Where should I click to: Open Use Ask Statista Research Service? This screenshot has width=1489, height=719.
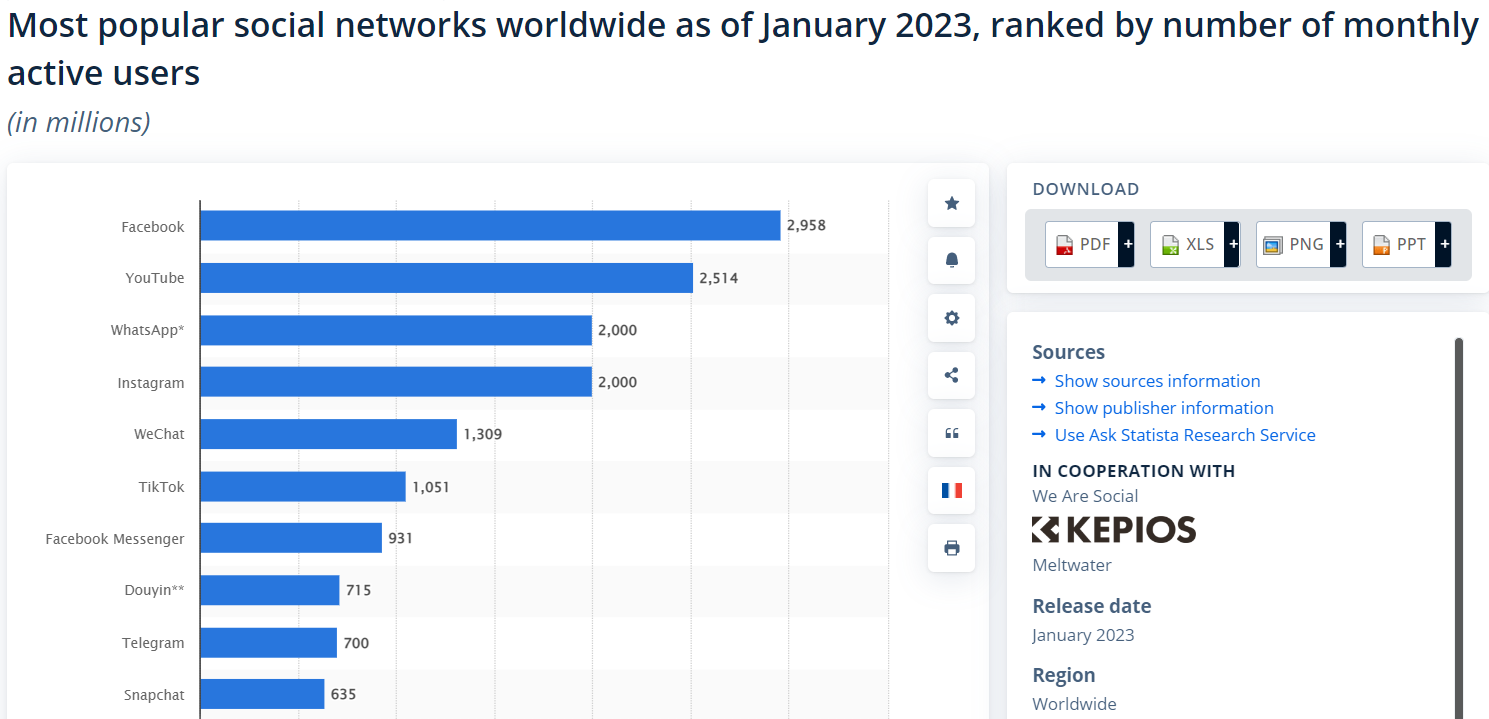coord(1184,435)
